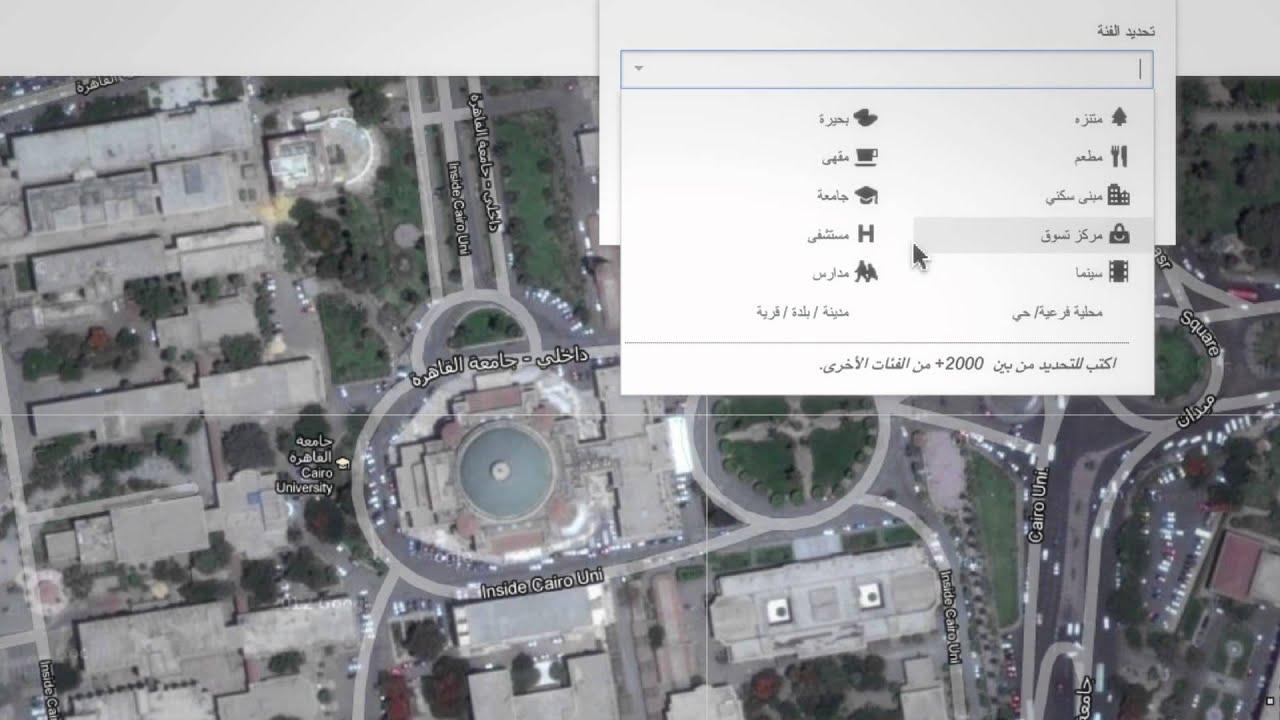Viewport: 1280px width, 720px height.
Task: Click the Square road label on map
Action: (x=1199, y=331)
